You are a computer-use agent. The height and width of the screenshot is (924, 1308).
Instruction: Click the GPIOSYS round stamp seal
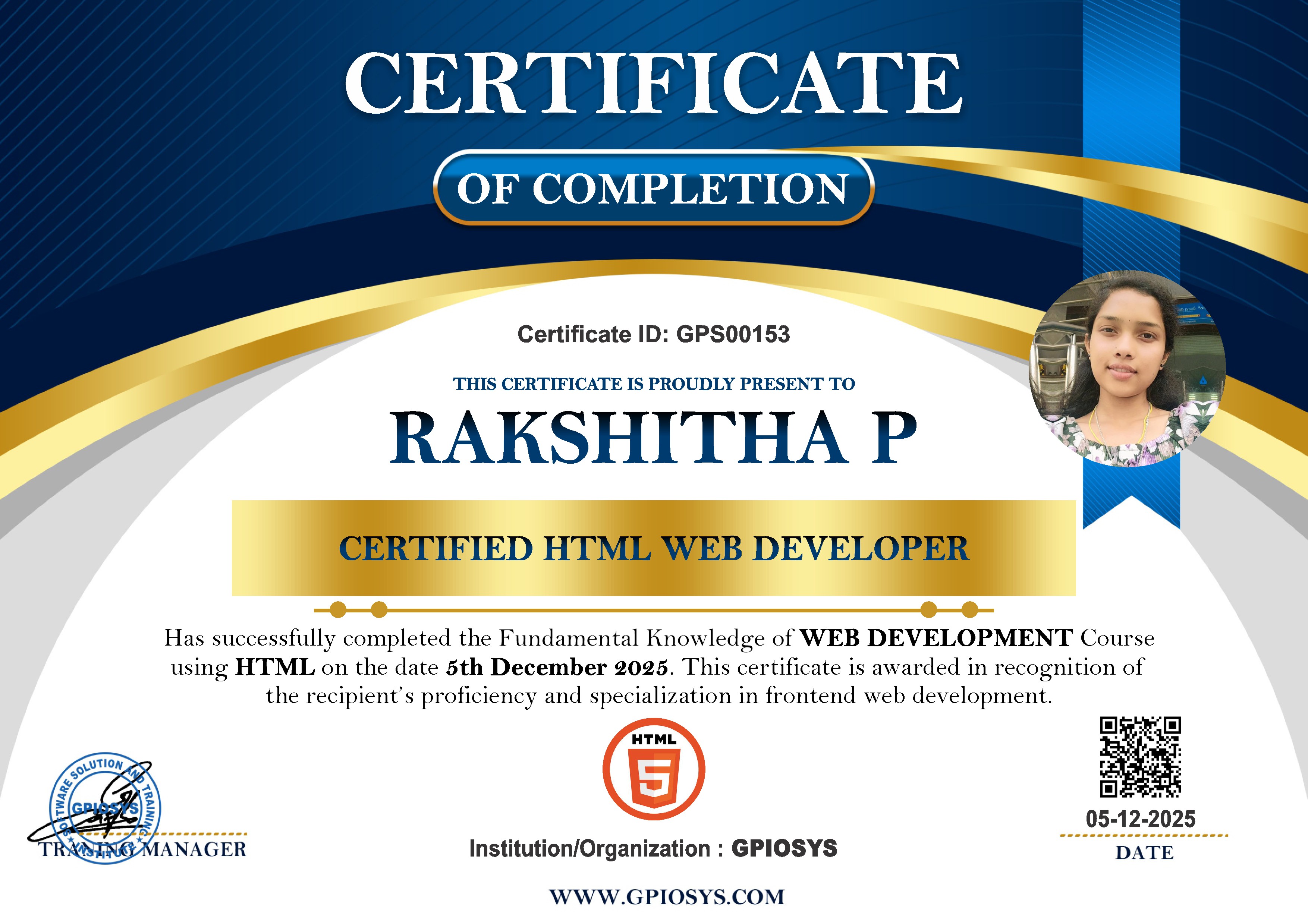point(106,808)
